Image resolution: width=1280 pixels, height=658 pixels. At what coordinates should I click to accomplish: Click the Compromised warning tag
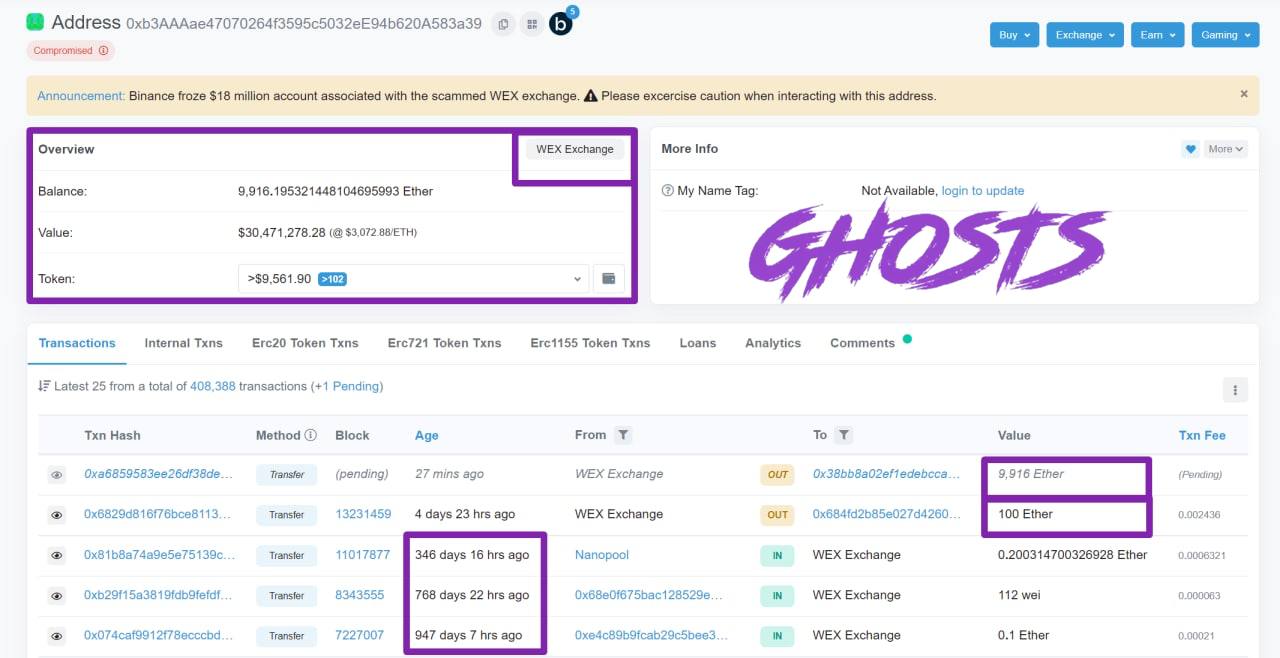pos(71,51)
